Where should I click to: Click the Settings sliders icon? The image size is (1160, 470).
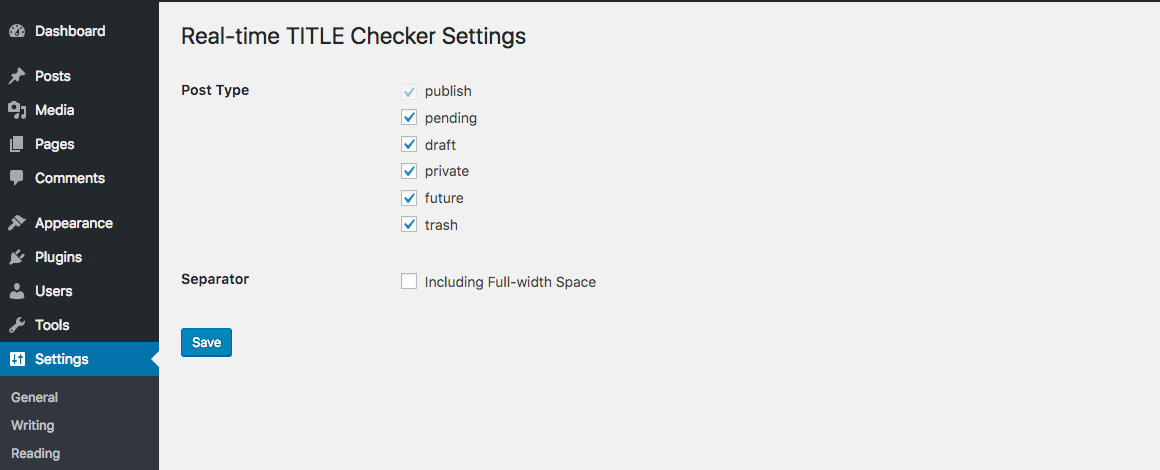[x=16, y=359]
